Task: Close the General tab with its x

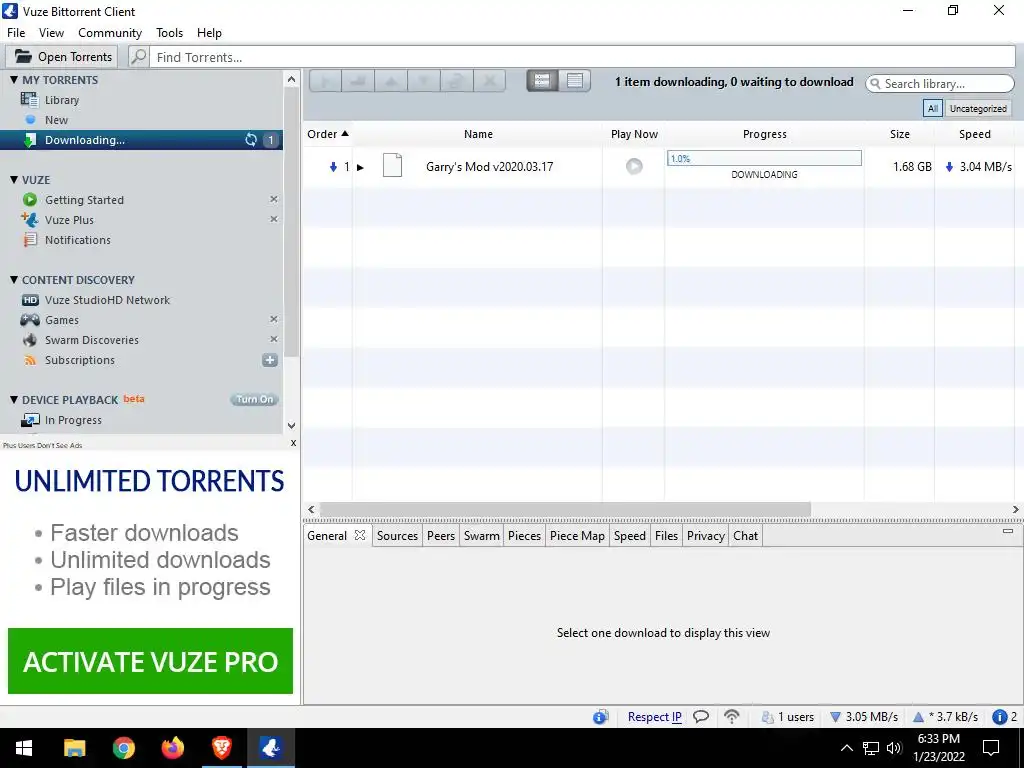Action: 360,535
